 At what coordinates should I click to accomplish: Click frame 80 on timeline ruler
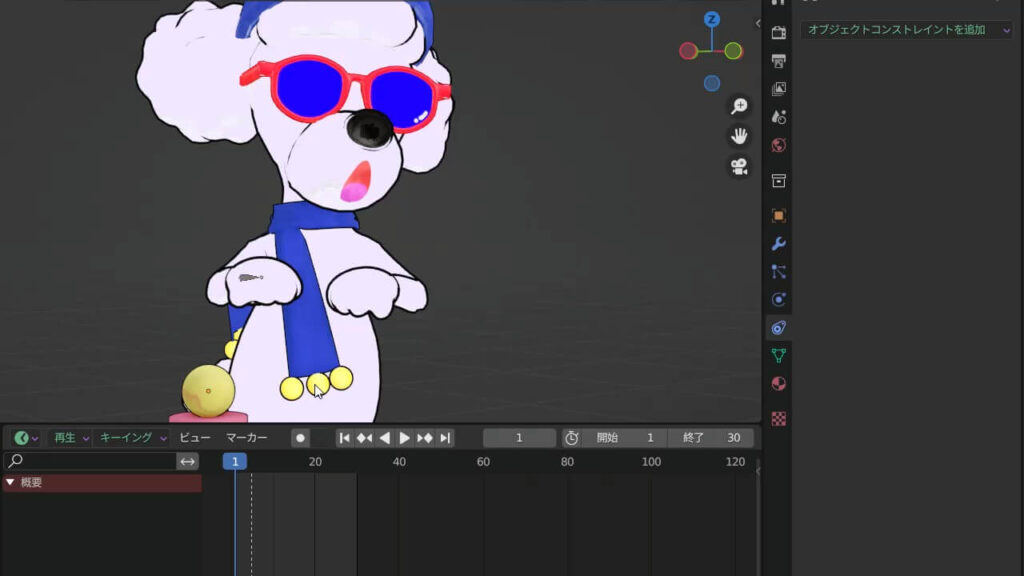tap(567, 462)
